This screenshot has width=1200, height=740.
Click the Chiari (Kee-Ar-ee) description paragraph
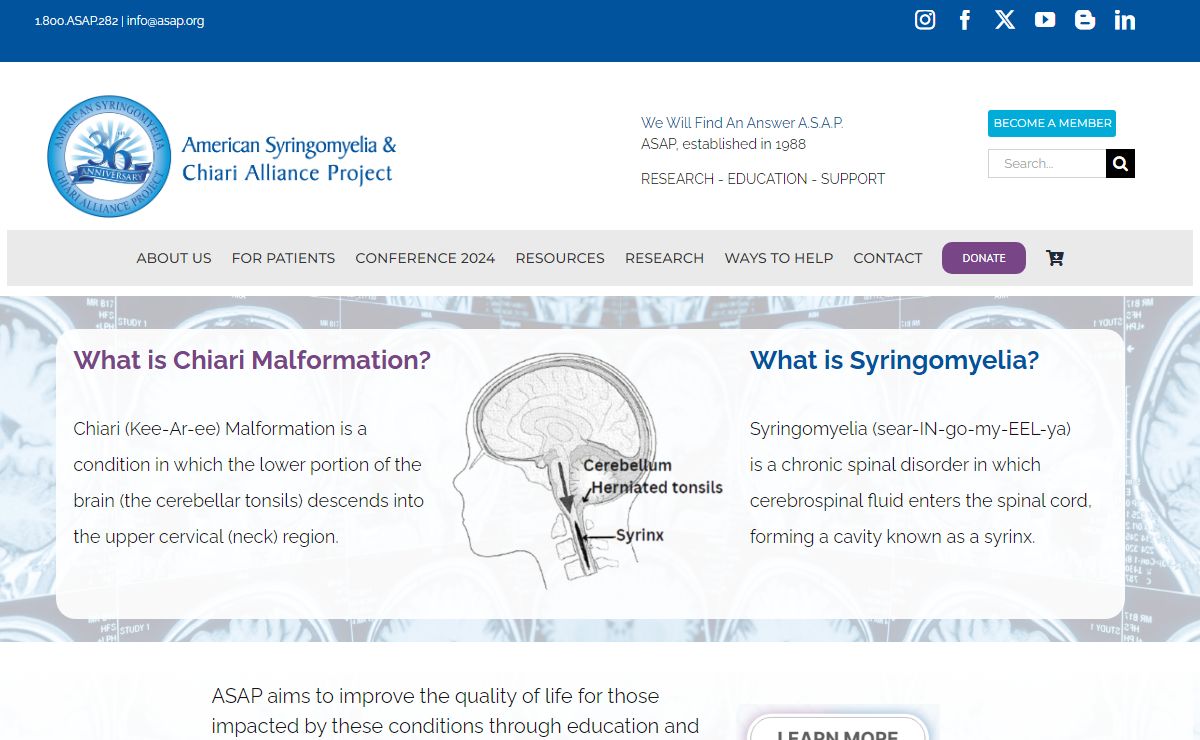[249, 483]
